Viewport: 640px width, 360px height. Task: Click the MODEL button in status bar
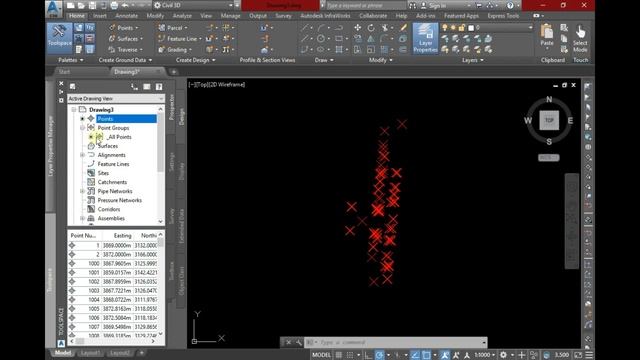pyautogui.click(x=321, y=355)
